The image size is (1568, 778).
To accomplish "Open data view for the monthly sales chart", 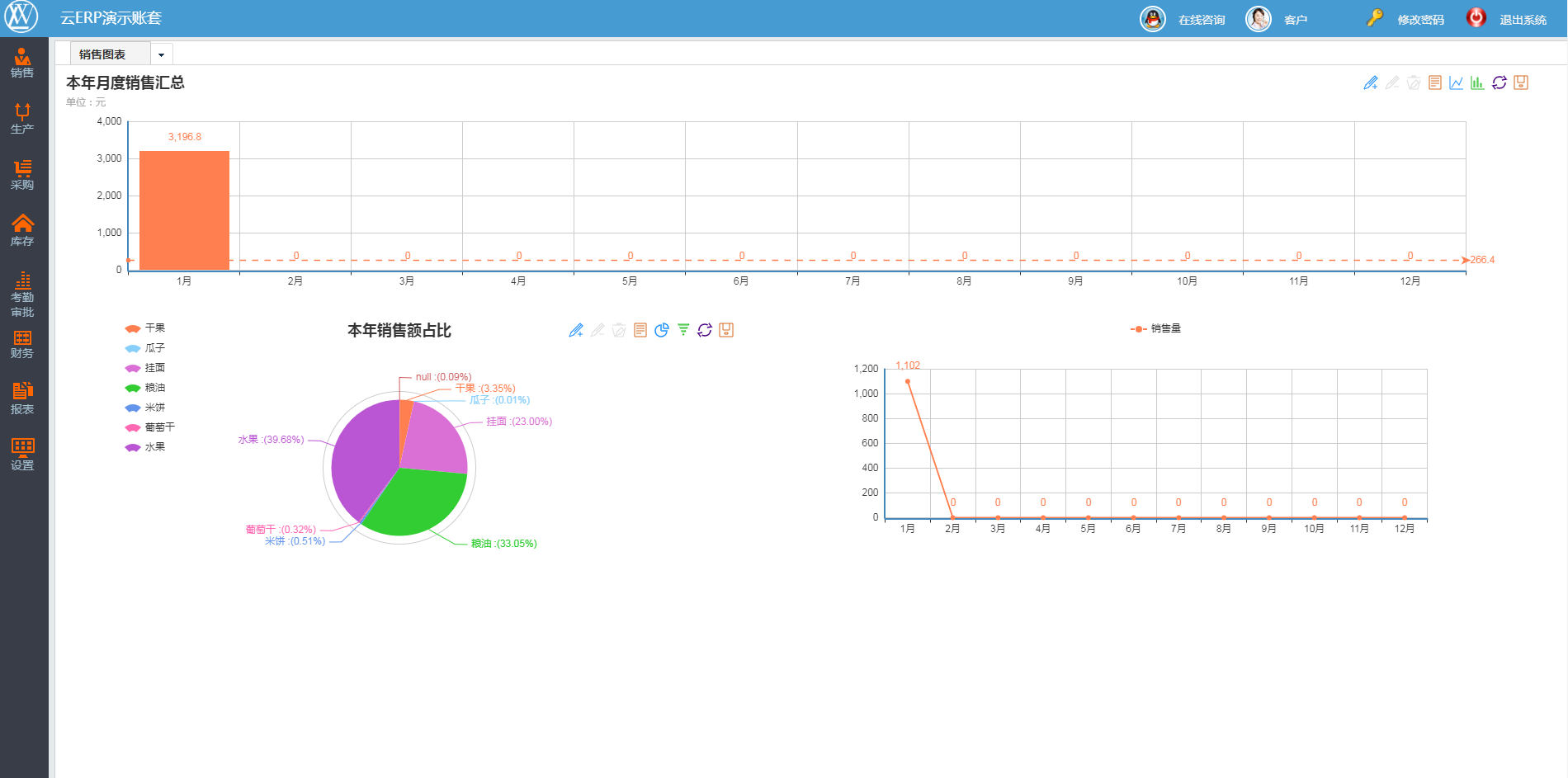I will 1435,83.
